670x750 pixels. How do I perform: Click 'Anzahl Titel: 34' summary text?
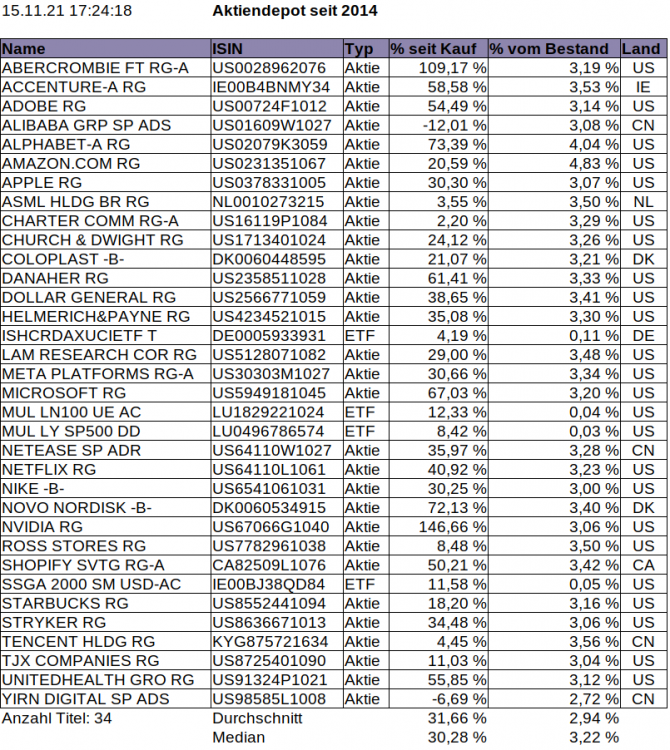(x=57, y=718)
